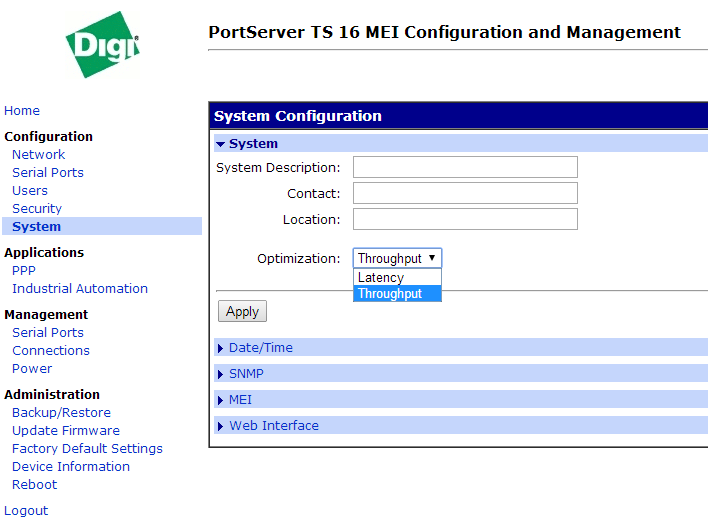
Task: Click the Location input box
Action: pos(465,220)
